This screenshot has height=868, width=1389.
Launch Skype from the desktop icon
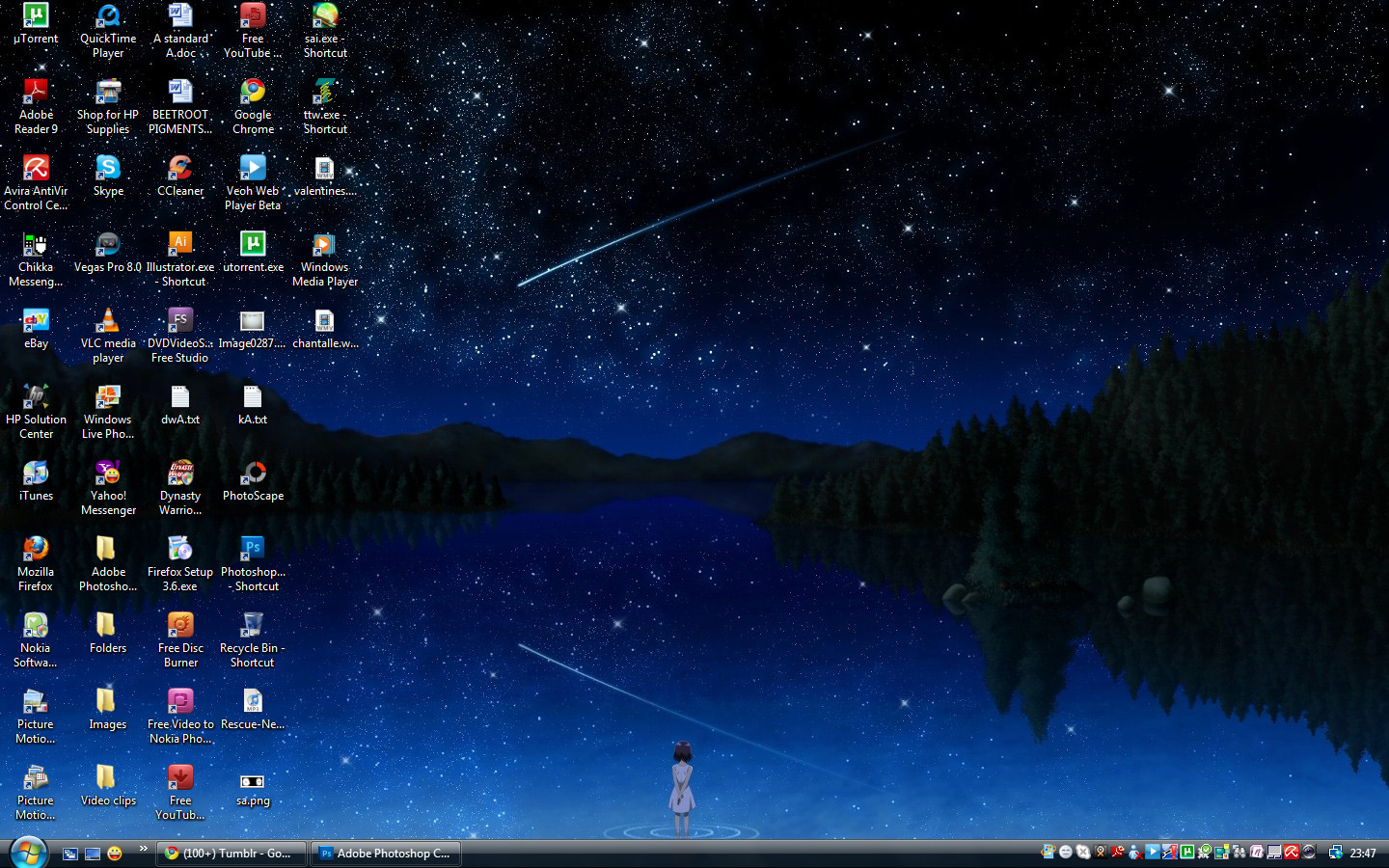click(x=108, y=176)
